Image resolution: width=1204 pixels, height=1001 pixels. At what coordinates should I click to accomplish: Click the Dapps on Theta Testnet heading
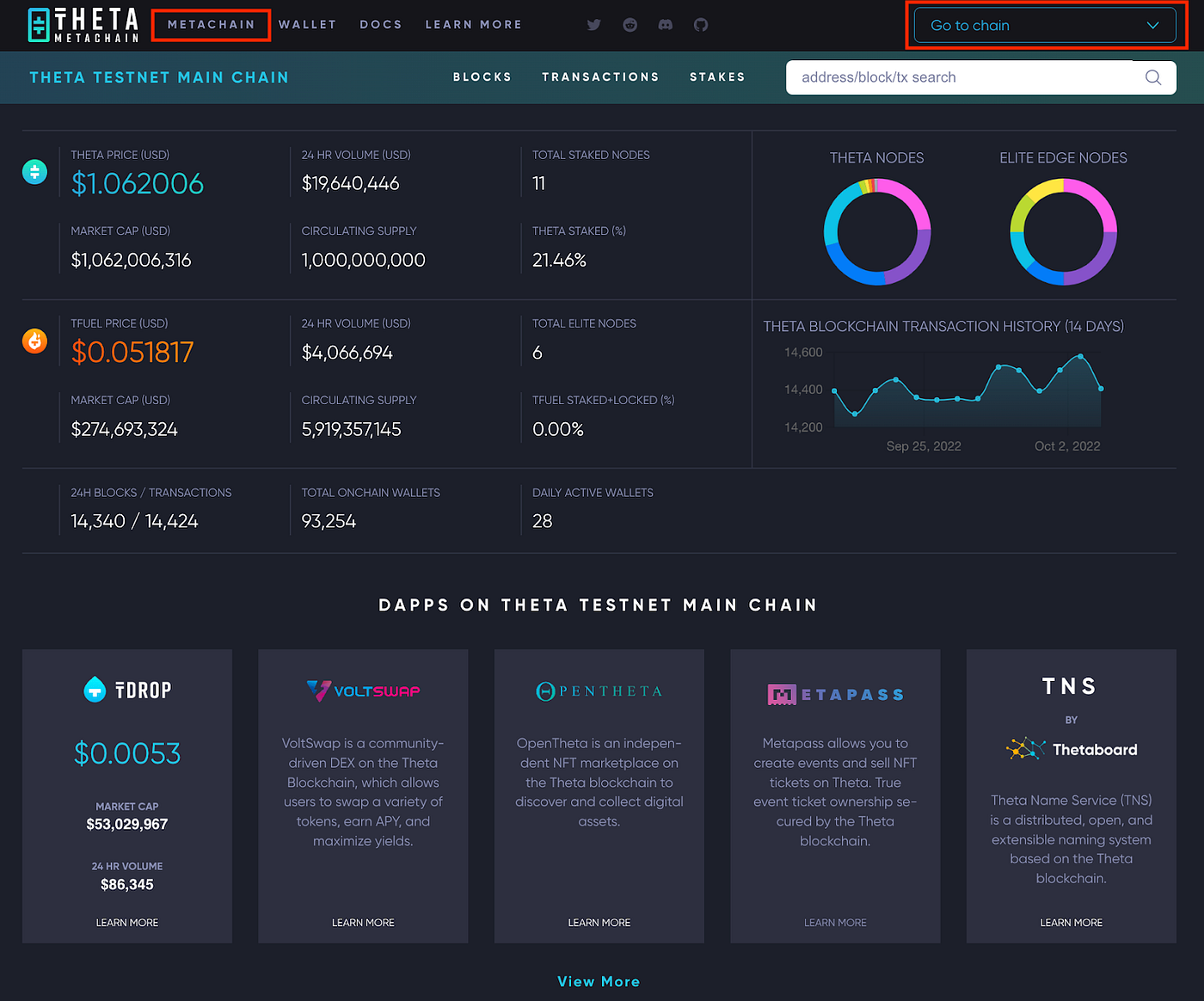599,605
